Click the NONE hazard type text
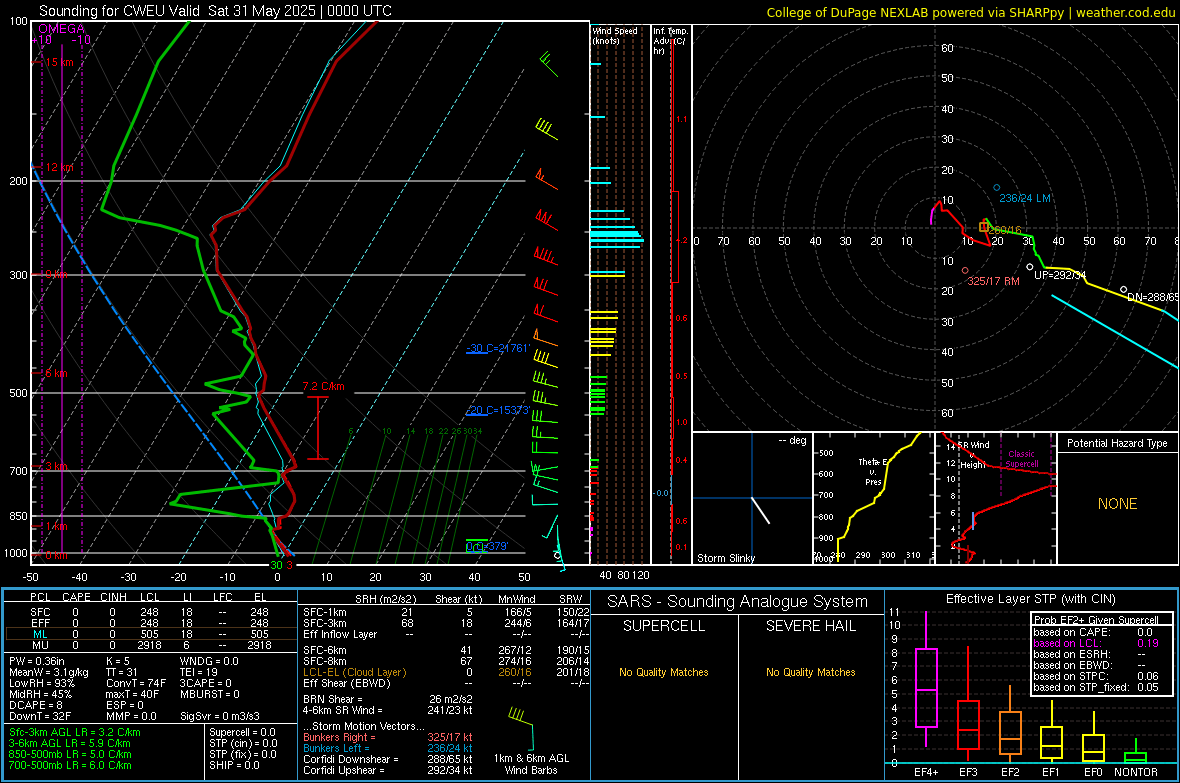Image resolution: width=1180 pixels, height=783 pixels. click(1118, 504)
